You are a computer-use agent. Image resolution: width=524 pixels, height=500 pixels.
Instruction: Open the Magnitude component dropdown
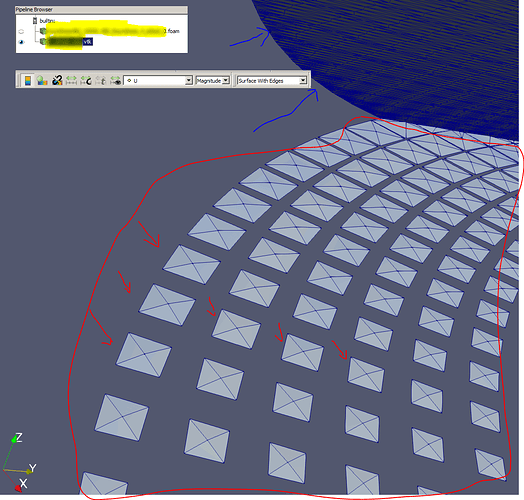(x=213, y=81)
